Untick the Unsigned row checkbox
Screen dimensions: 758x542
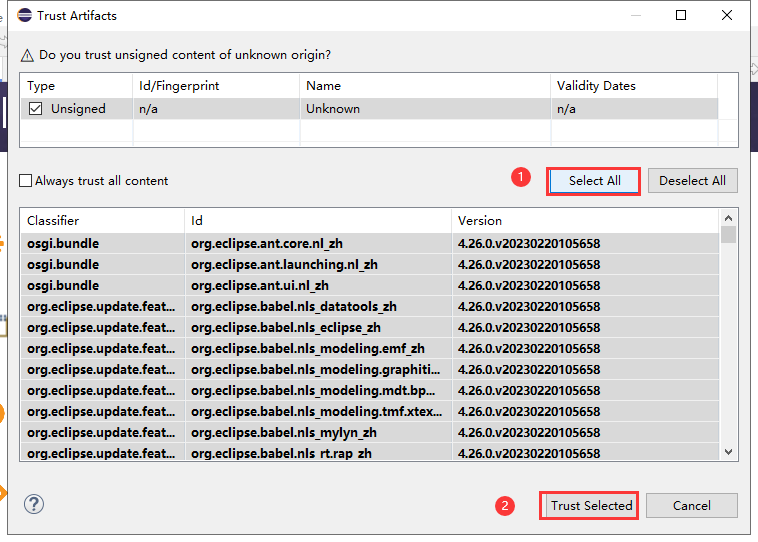tap(35, 108)
